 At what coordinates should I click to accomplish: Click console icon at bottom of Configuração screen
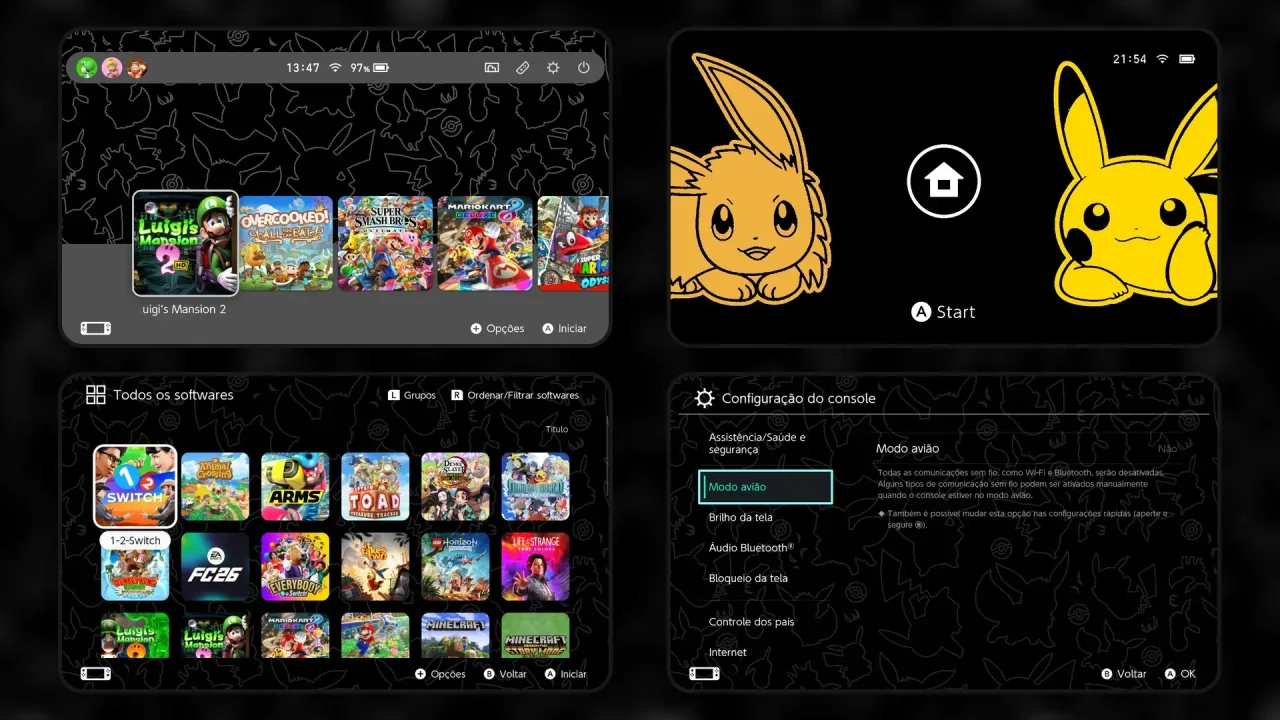(705, 673)
